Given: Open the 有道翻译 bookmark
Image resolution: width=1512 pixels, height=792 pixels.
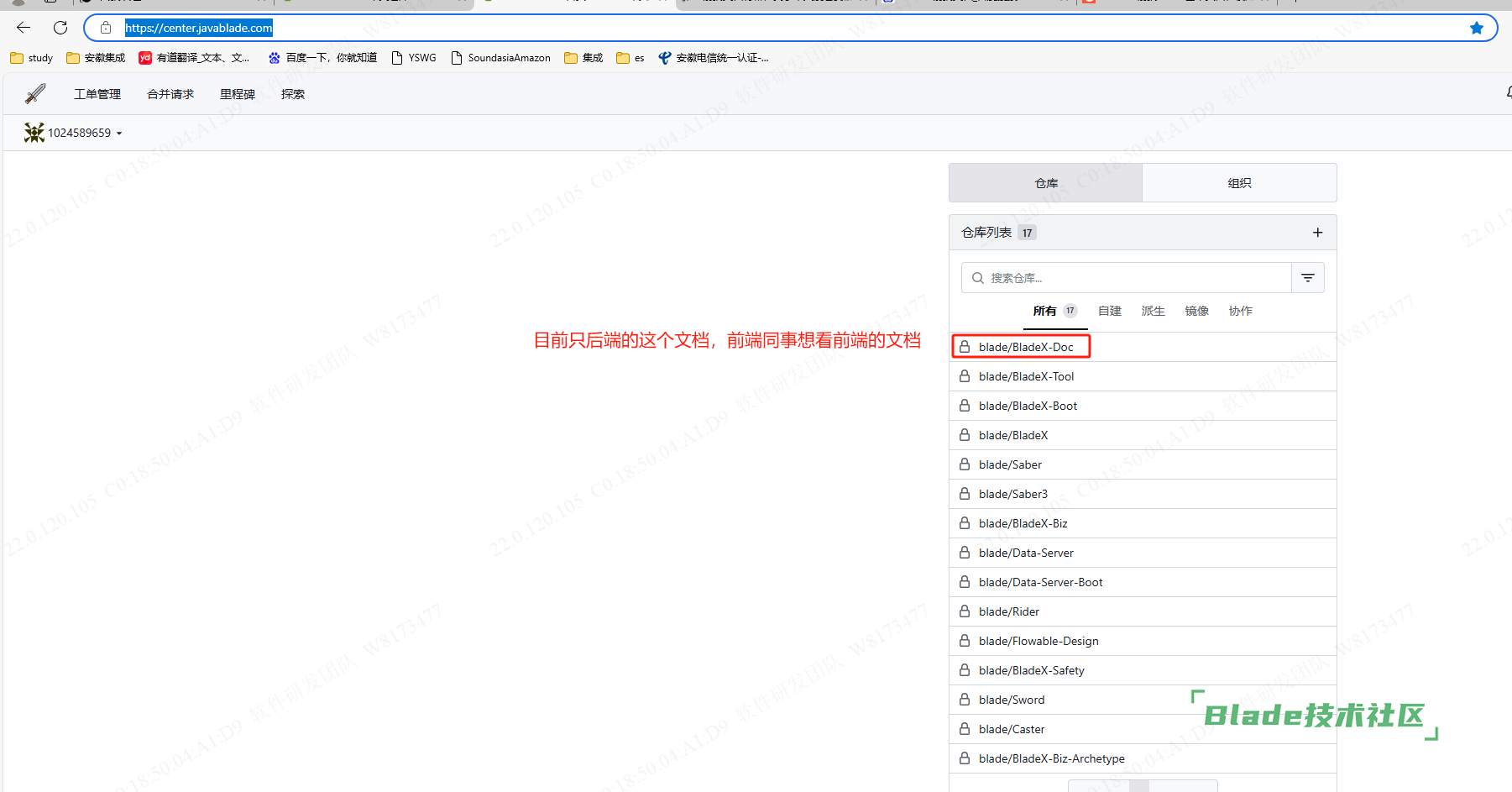Looking at the screenshot, I should (195, 58).
